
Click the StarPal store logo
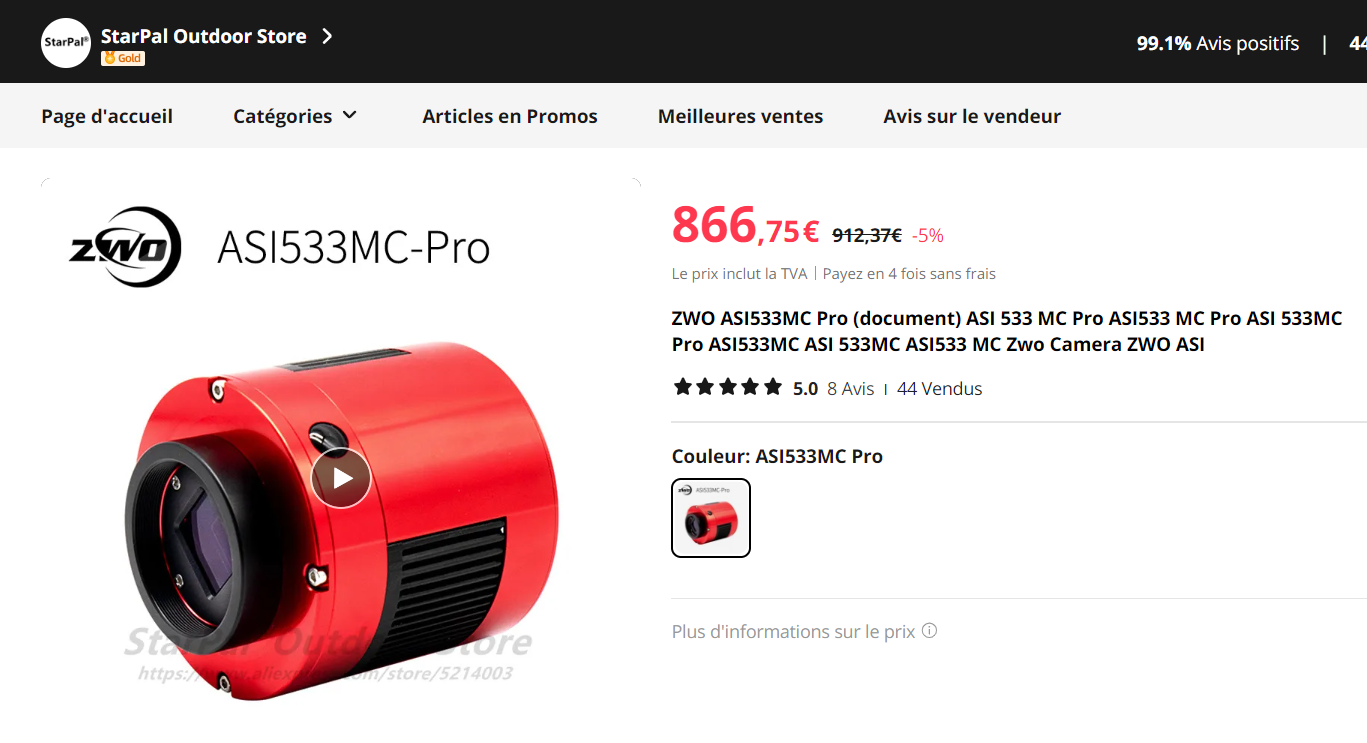click(x=66, y=43)
